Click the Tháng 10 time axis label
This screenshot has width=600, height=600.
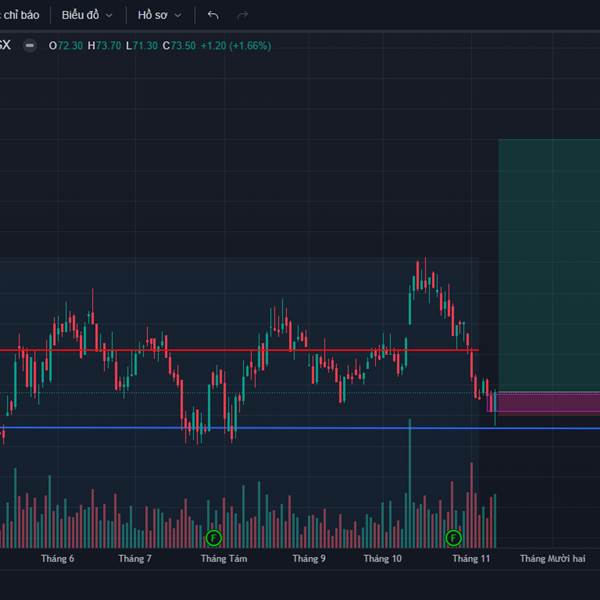pyautogui.click(x=383, y=559)
